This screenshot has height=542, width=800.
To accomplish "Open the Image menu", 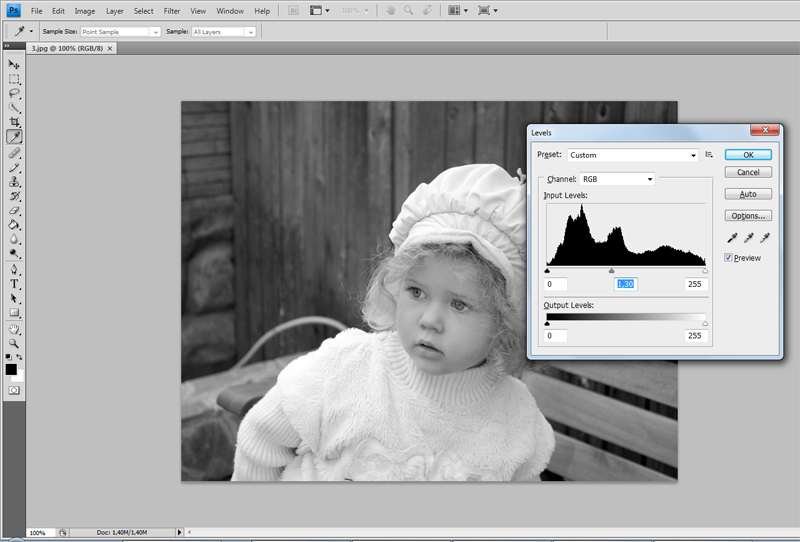I will tap(85, 11).
